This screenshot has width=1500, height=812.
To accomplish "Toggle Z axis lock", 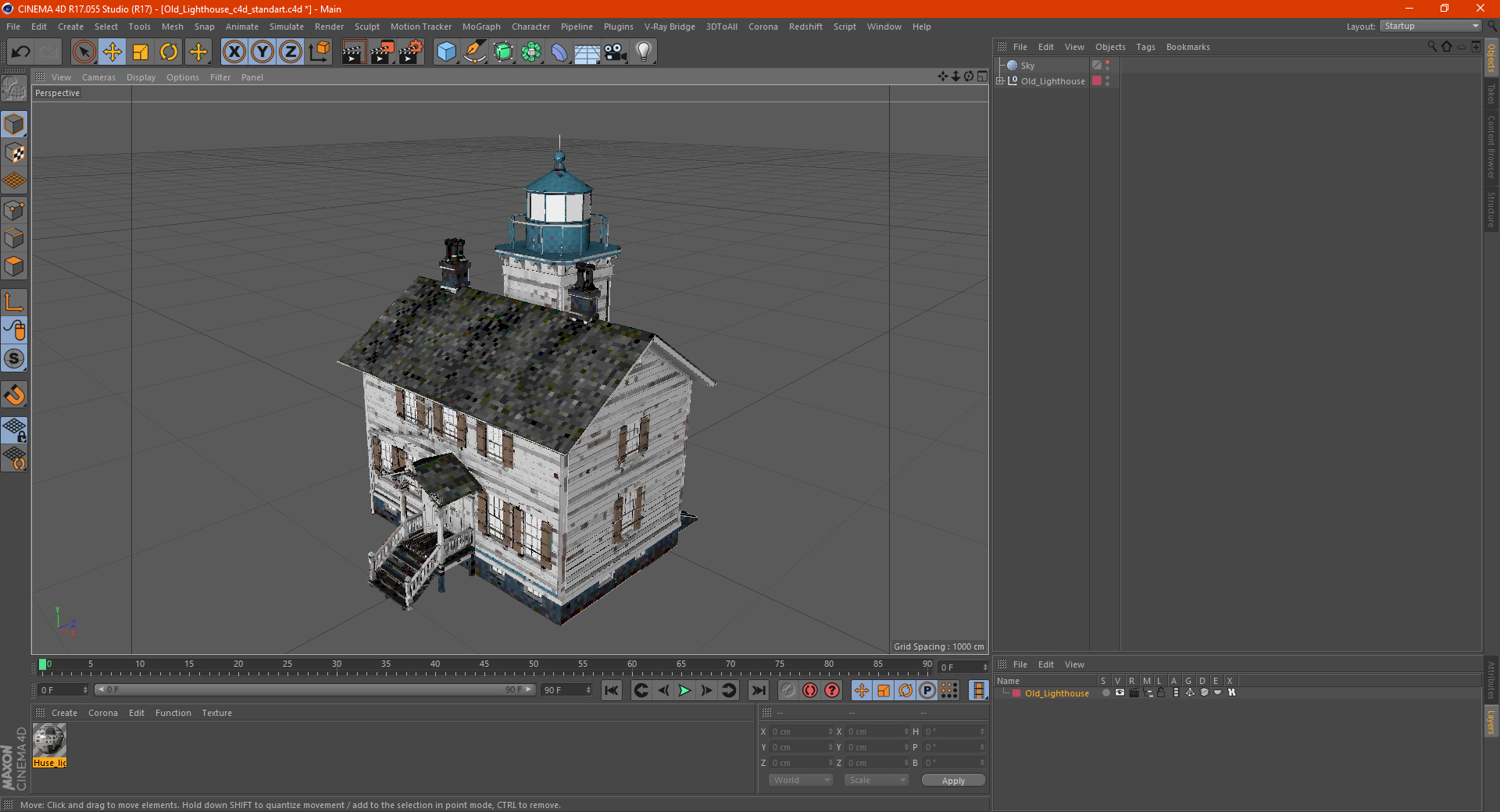I will 291,52.
